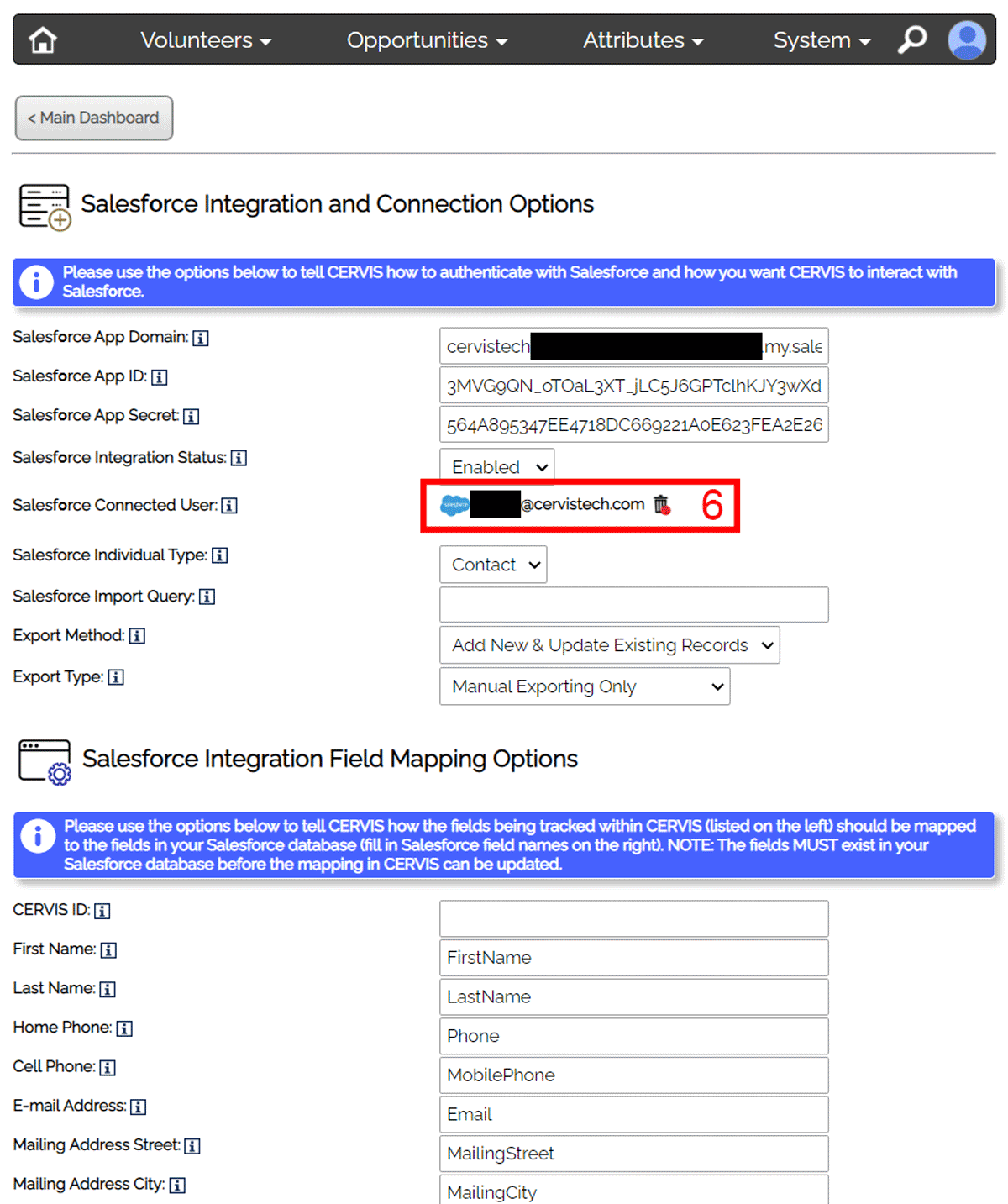The height and width of the screenshot is (1204, 1008).
Task: Open the user profile avatar
Action: [967, 39]
